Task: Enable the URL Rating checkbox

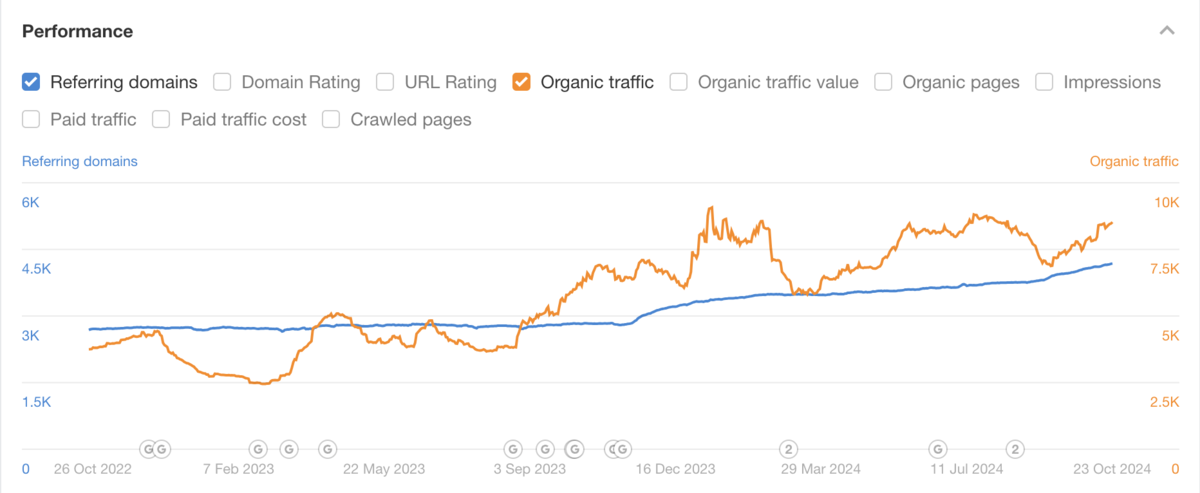Action: [385, 82]
